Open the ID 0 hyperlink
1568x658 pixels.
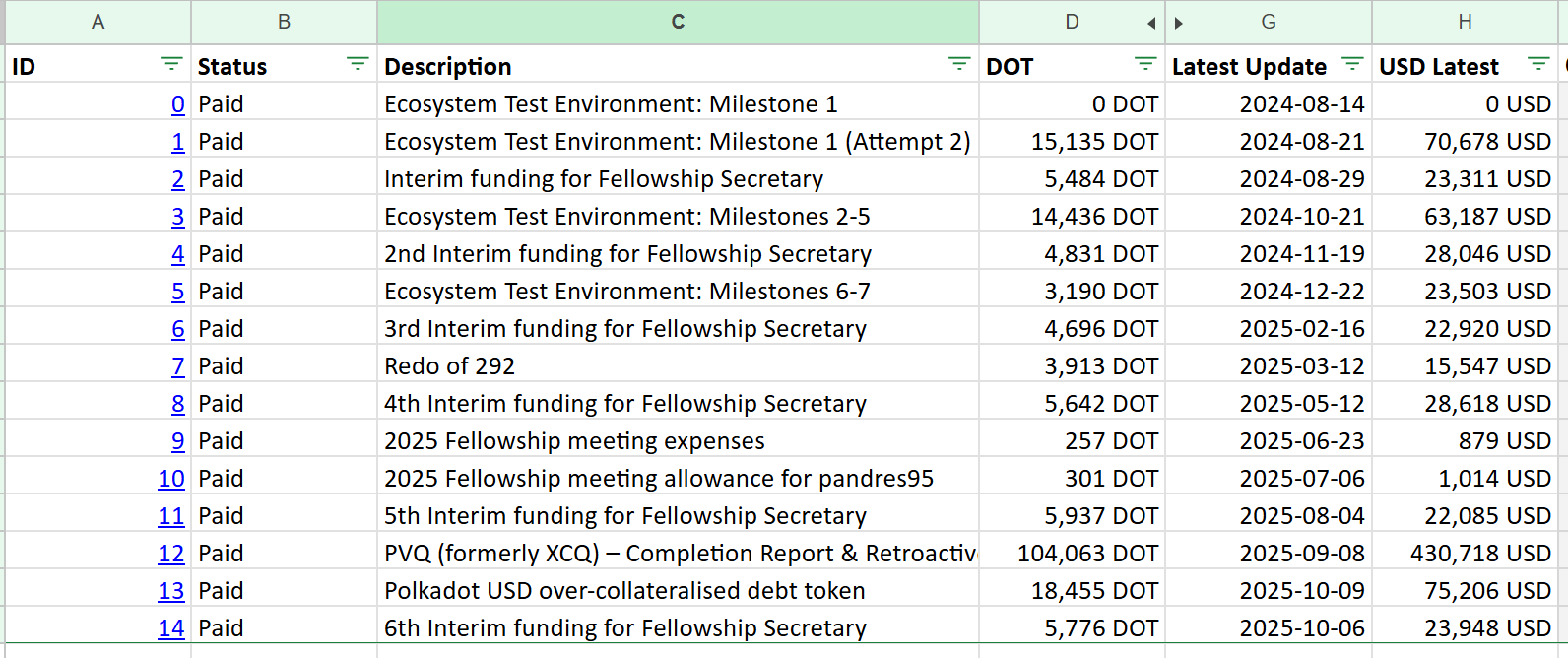pyautogui.click(x=177, y=104)
